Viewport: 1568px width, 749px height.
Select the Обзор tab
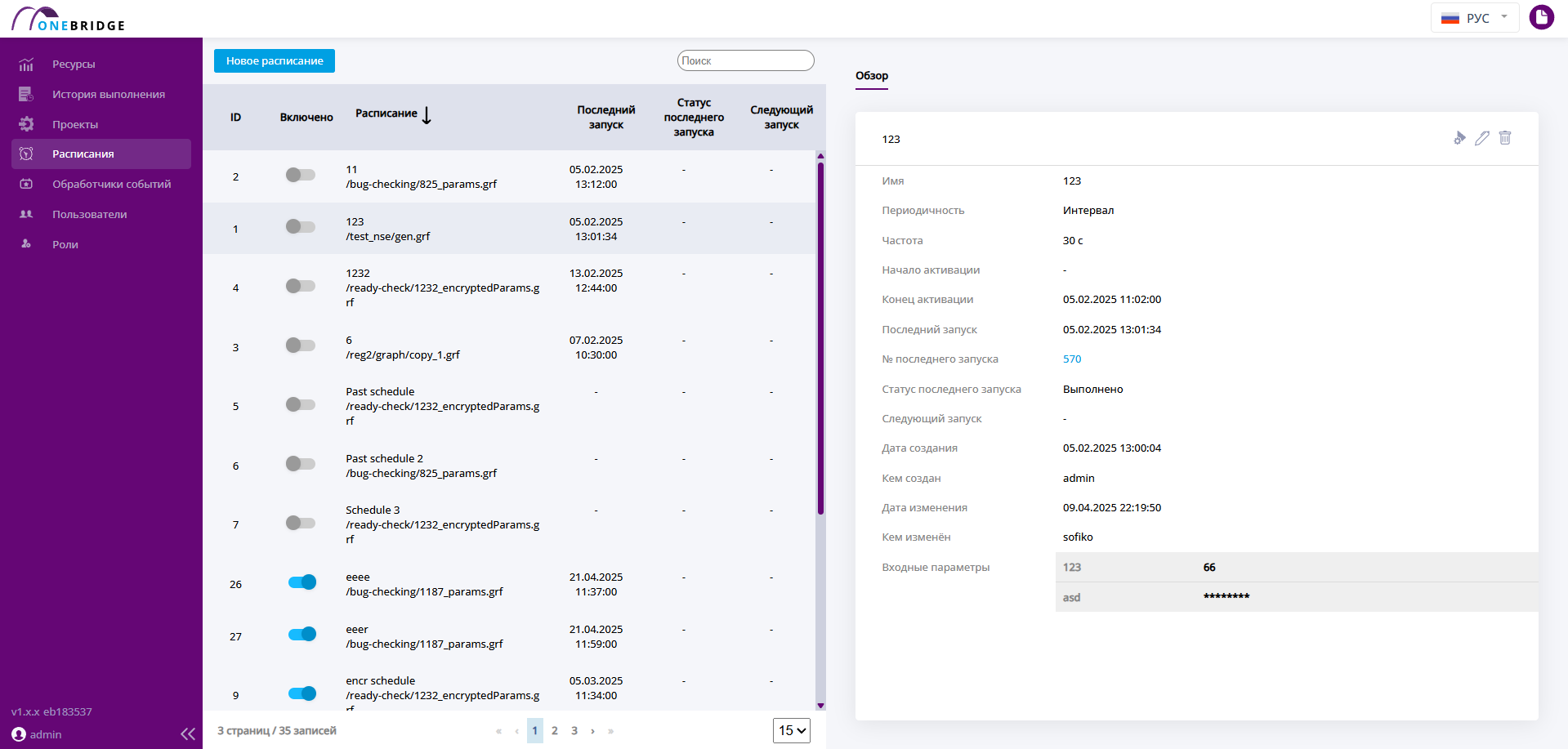[x=872, y=76]
